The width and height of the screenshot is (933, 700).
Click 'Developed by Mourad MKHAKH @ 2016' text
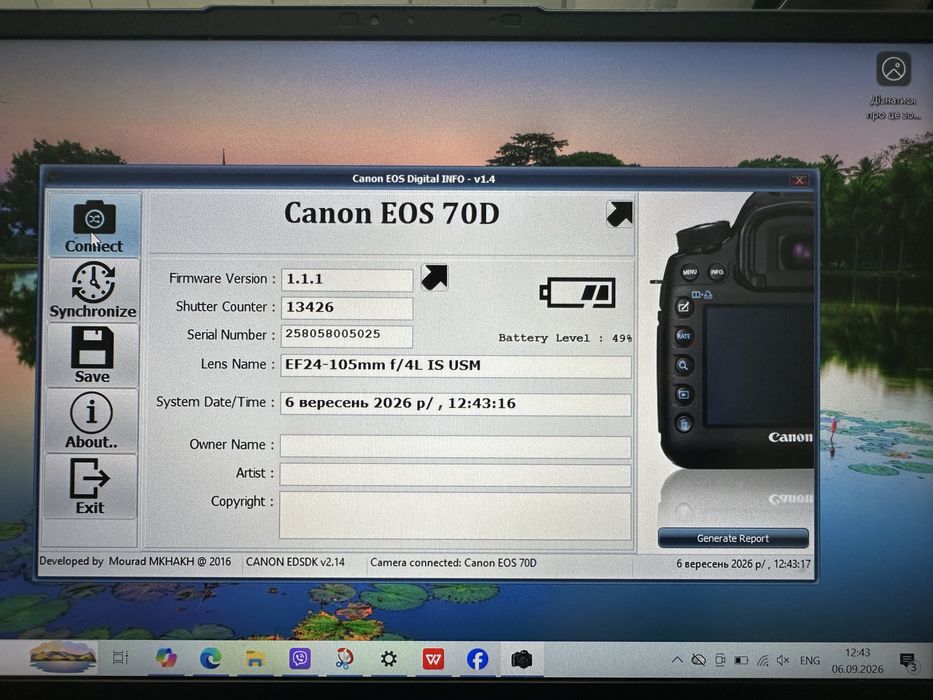coord(135,561)
